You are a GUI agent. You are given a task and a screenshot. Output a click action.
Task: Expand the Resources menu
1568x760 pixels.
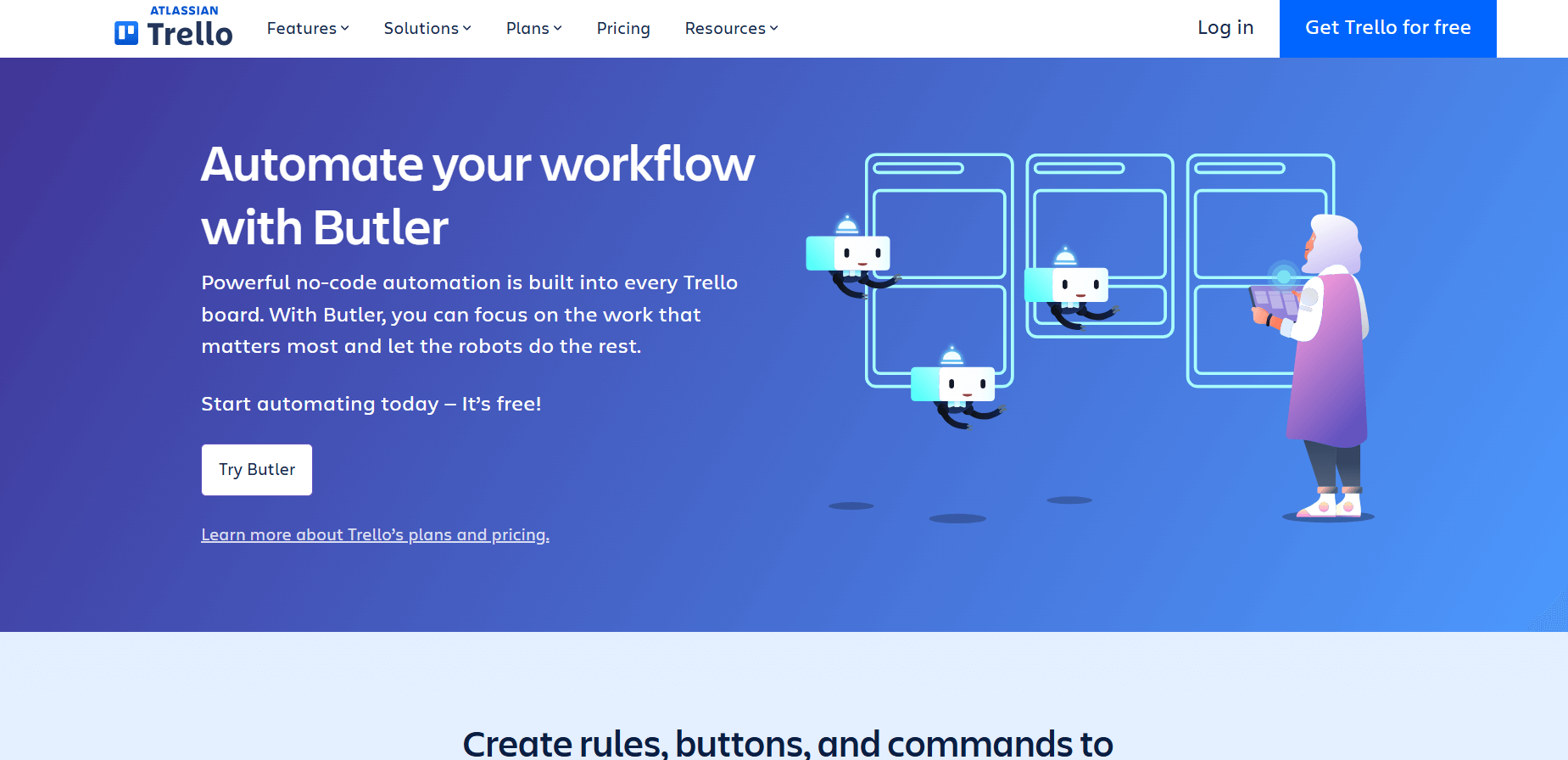[731, 29]
